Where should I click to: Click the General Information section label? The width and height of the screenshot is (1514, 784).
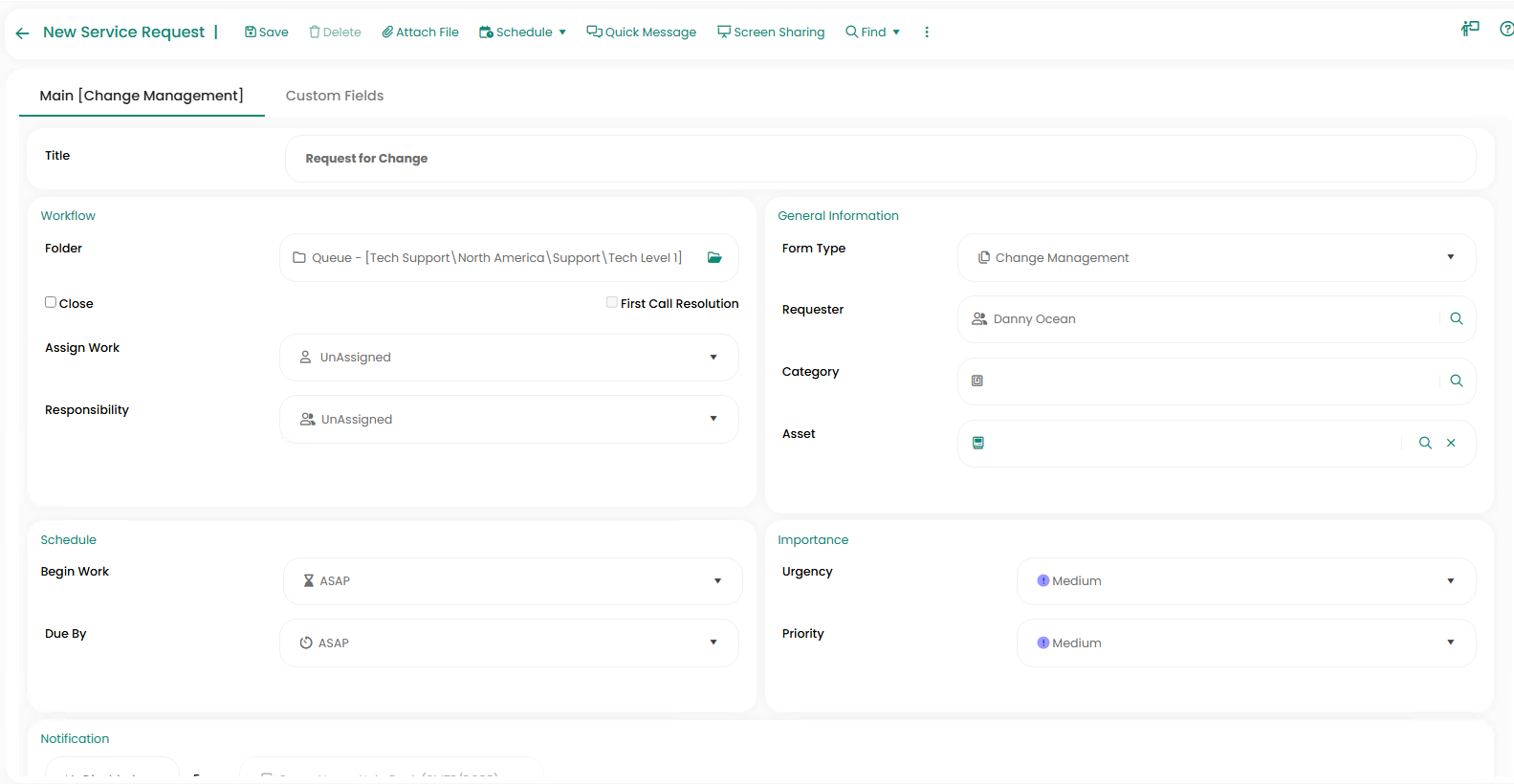[839, 216]
